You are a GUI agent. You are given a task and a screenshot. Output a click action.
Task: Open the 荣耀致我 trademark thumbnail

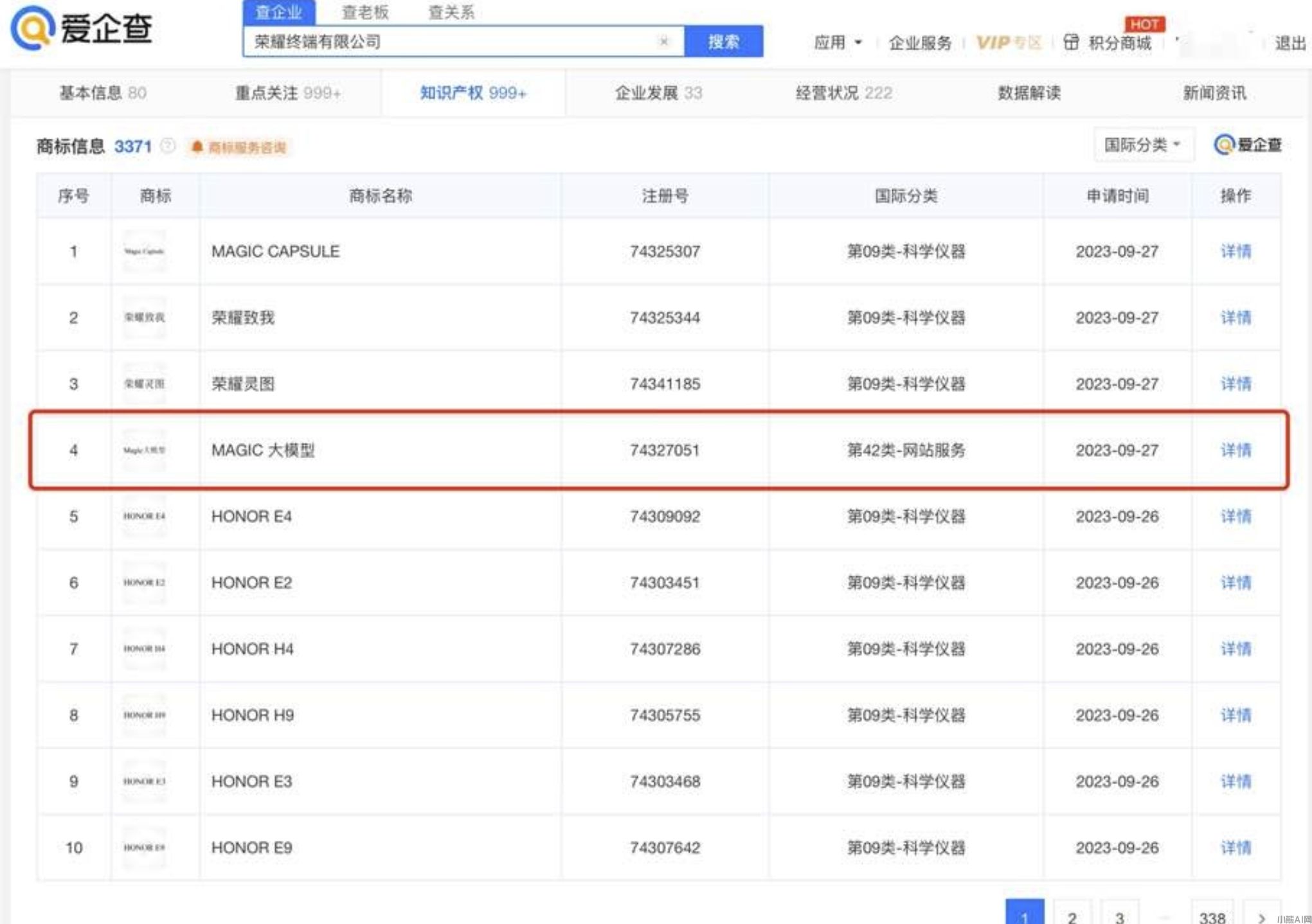pos(145,317)
